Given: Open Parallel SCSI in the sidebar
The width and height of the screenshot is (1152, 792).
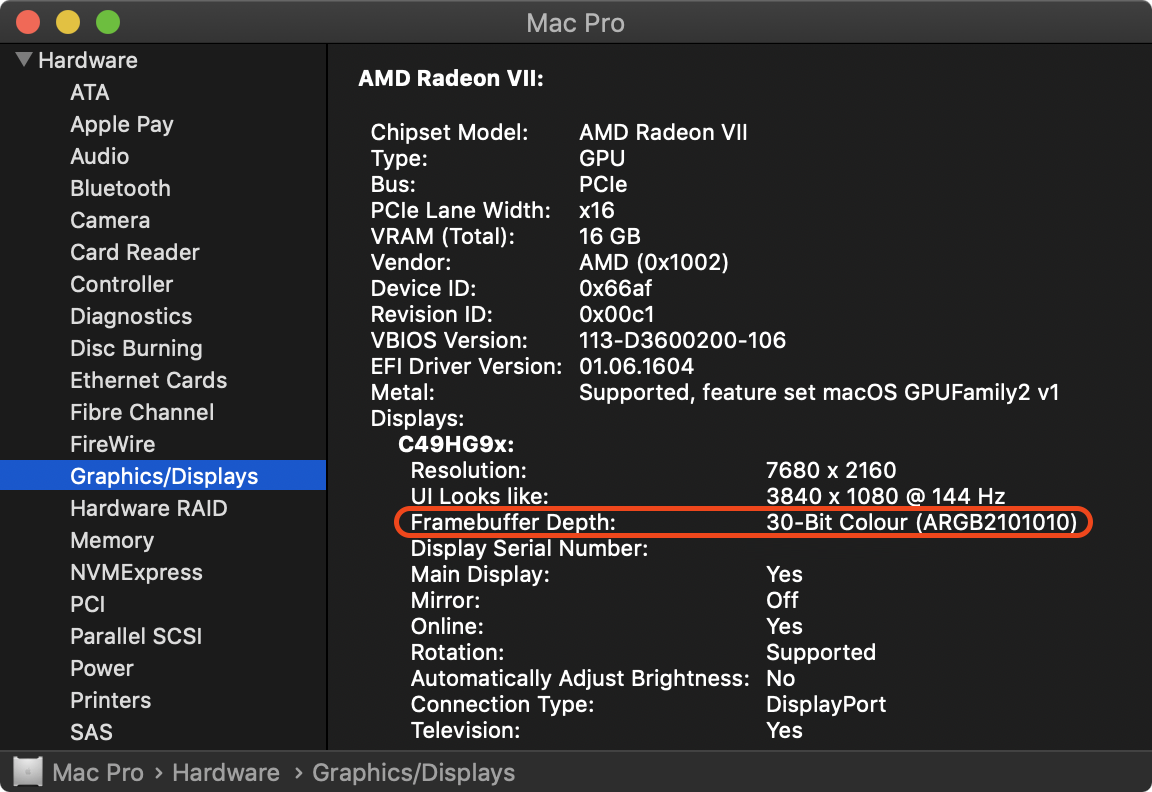Looking at the screenshot, I should click(x=137, y=636).
